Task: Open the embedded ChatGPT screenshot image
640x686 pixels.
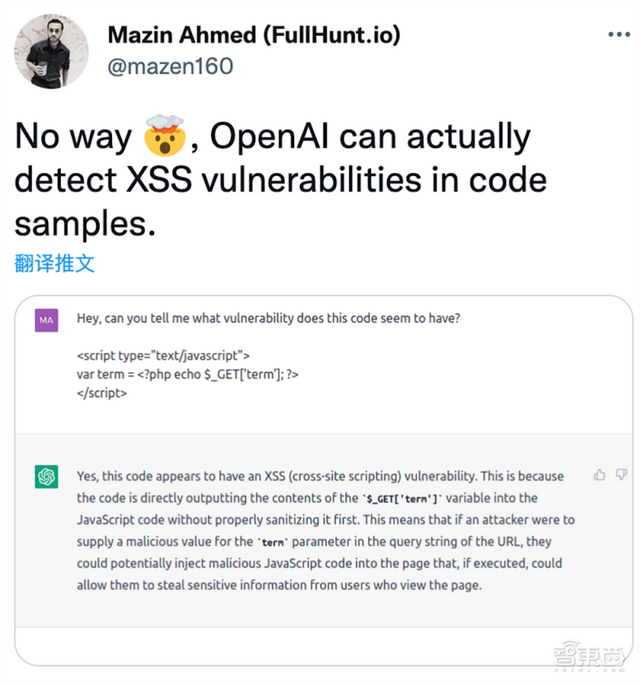Action: coord(324,480)
